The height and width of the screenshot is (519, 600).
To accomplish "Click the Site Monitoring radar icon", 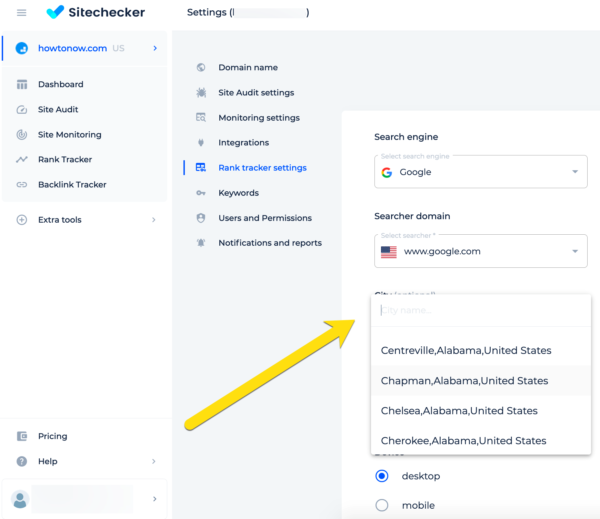I will 22,135.
